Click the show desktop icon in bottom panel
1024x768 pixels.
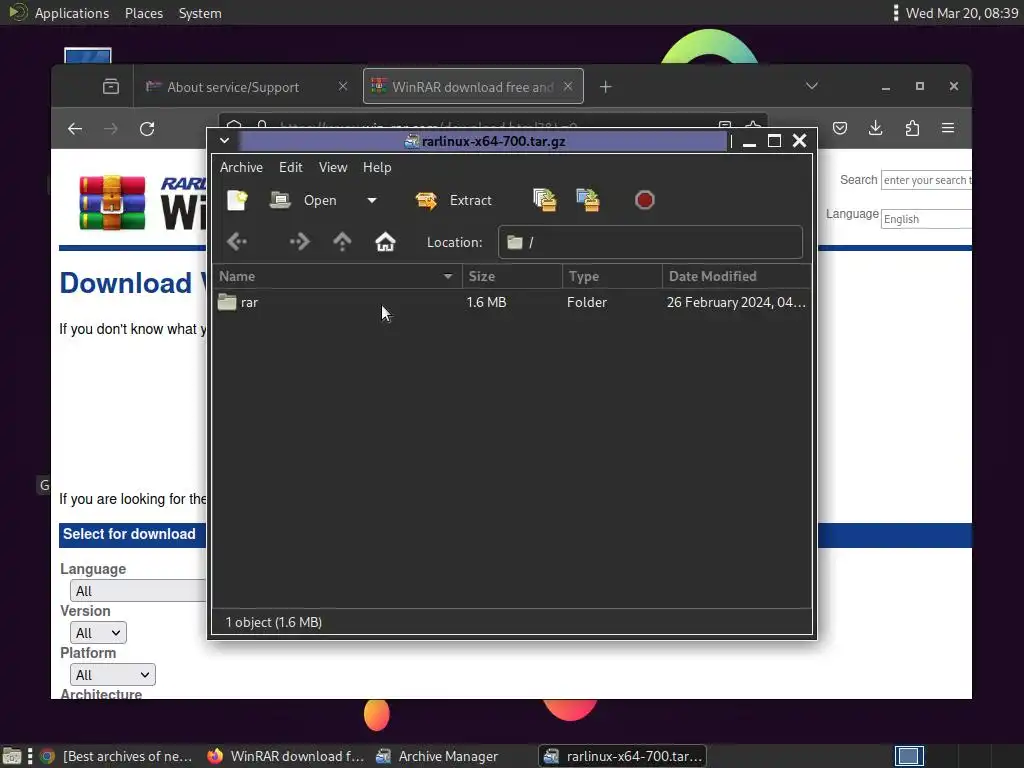pos(12,756)
